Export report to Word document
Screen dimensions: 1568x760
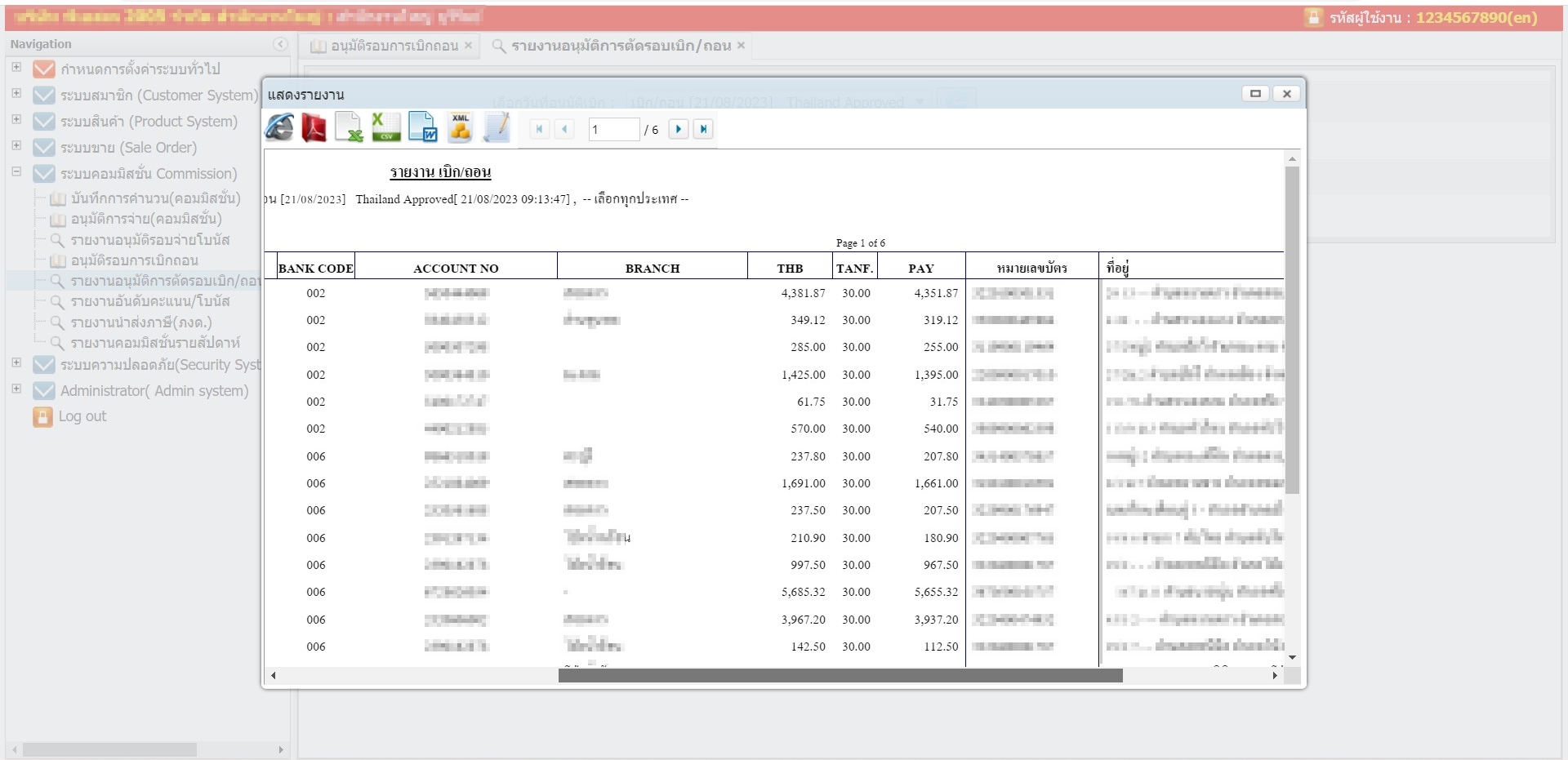[422, 128]
